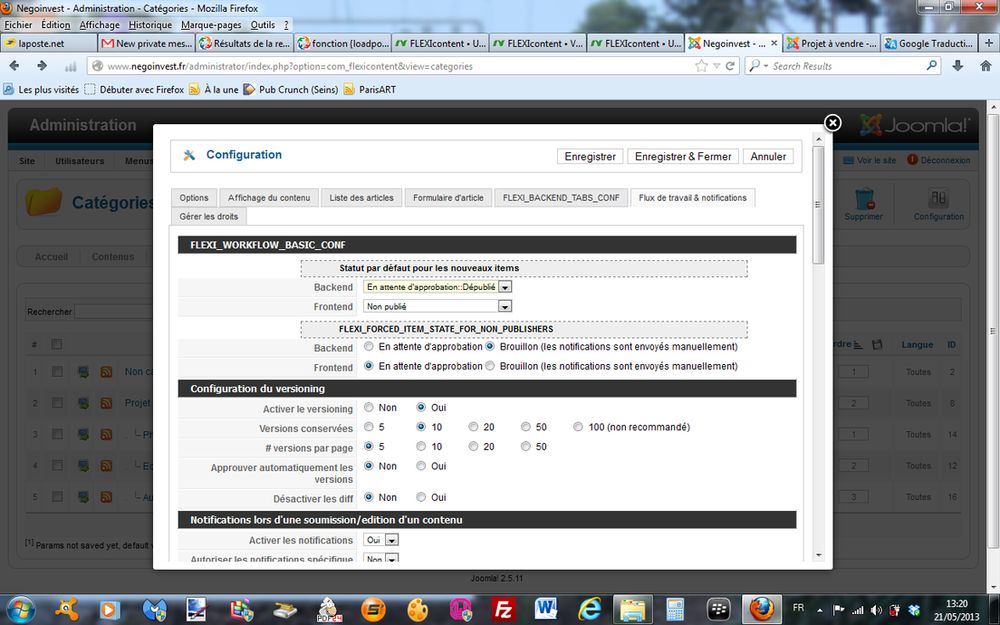Open Dropbox from the system tray
The width and height of the screenshot is (1000, 625).
coord(914,610)
